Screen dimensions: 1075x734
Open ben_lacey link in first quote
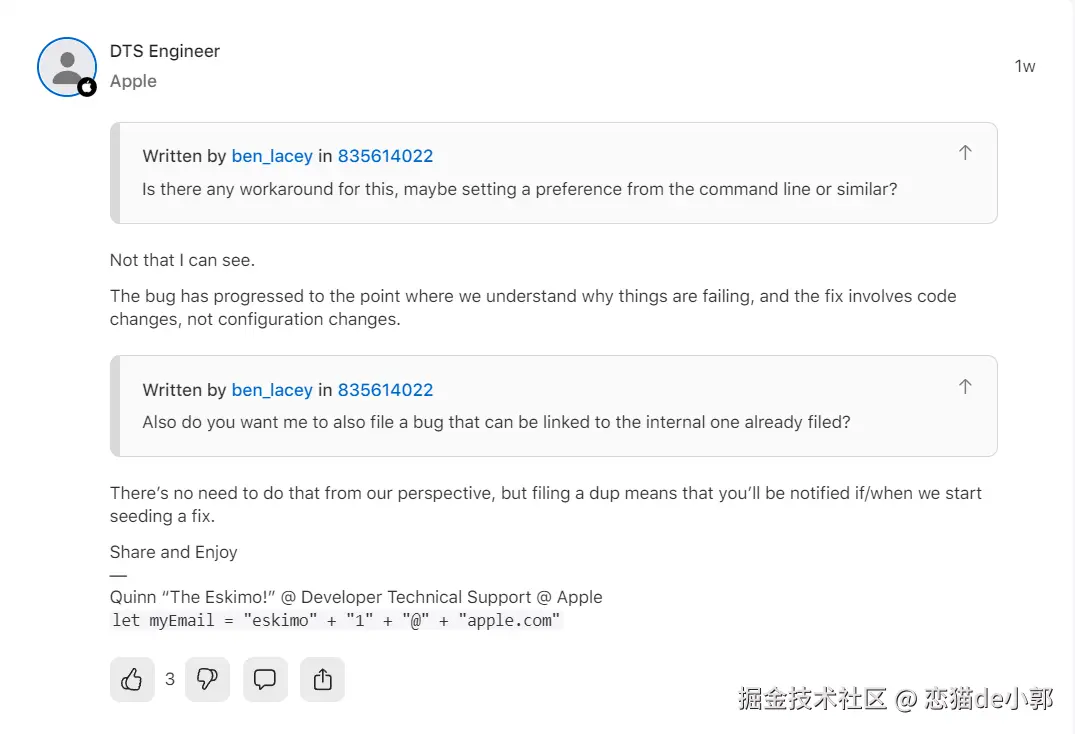click(x=272, y=156)
